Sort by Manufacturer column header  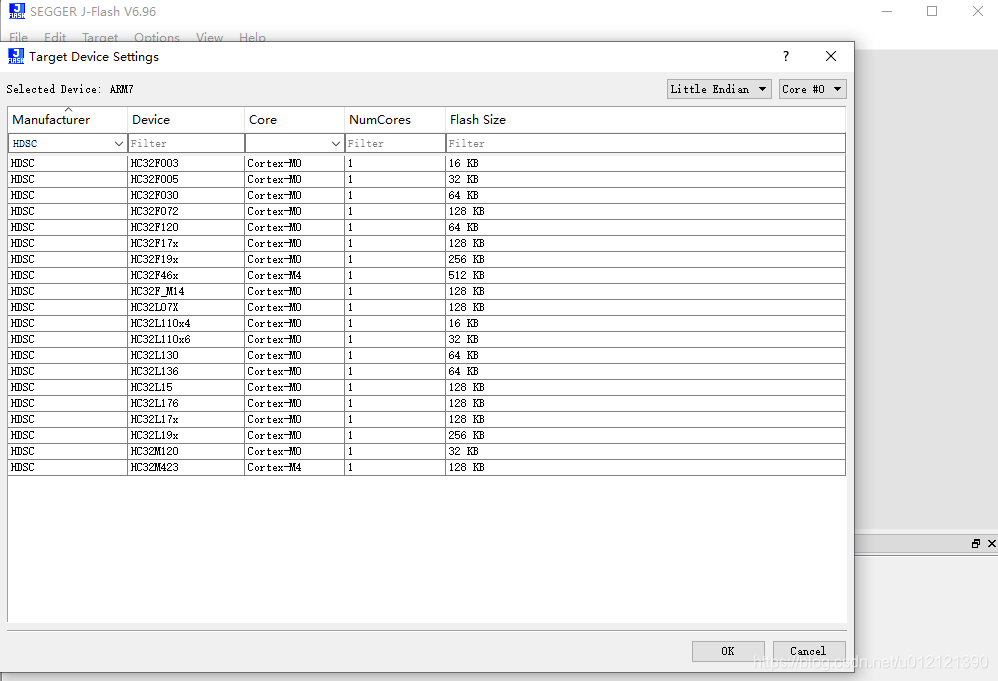tap(67, 120)
